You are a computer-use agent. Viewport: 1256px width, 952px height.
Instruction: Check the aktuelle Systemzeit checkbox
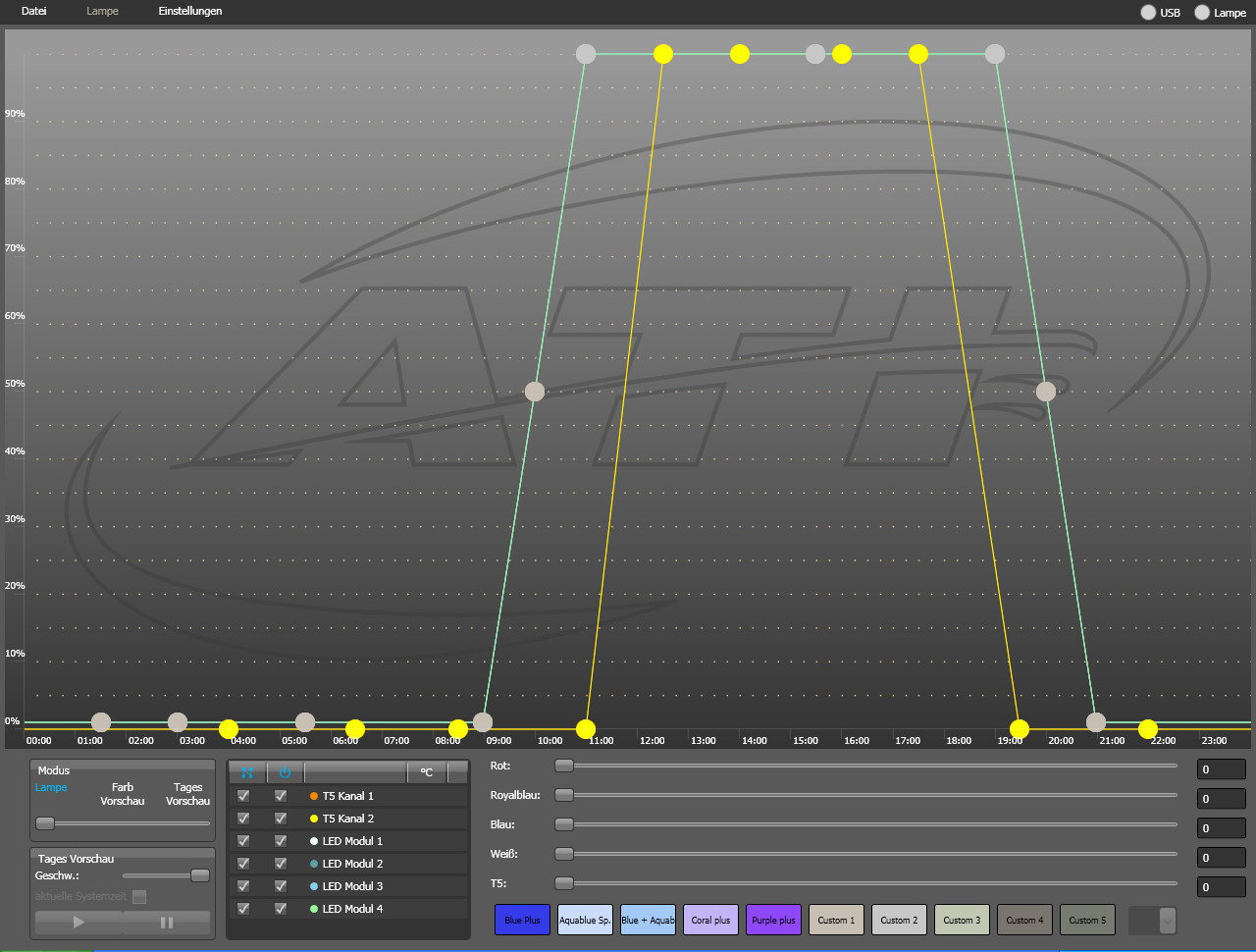(139, 897)
